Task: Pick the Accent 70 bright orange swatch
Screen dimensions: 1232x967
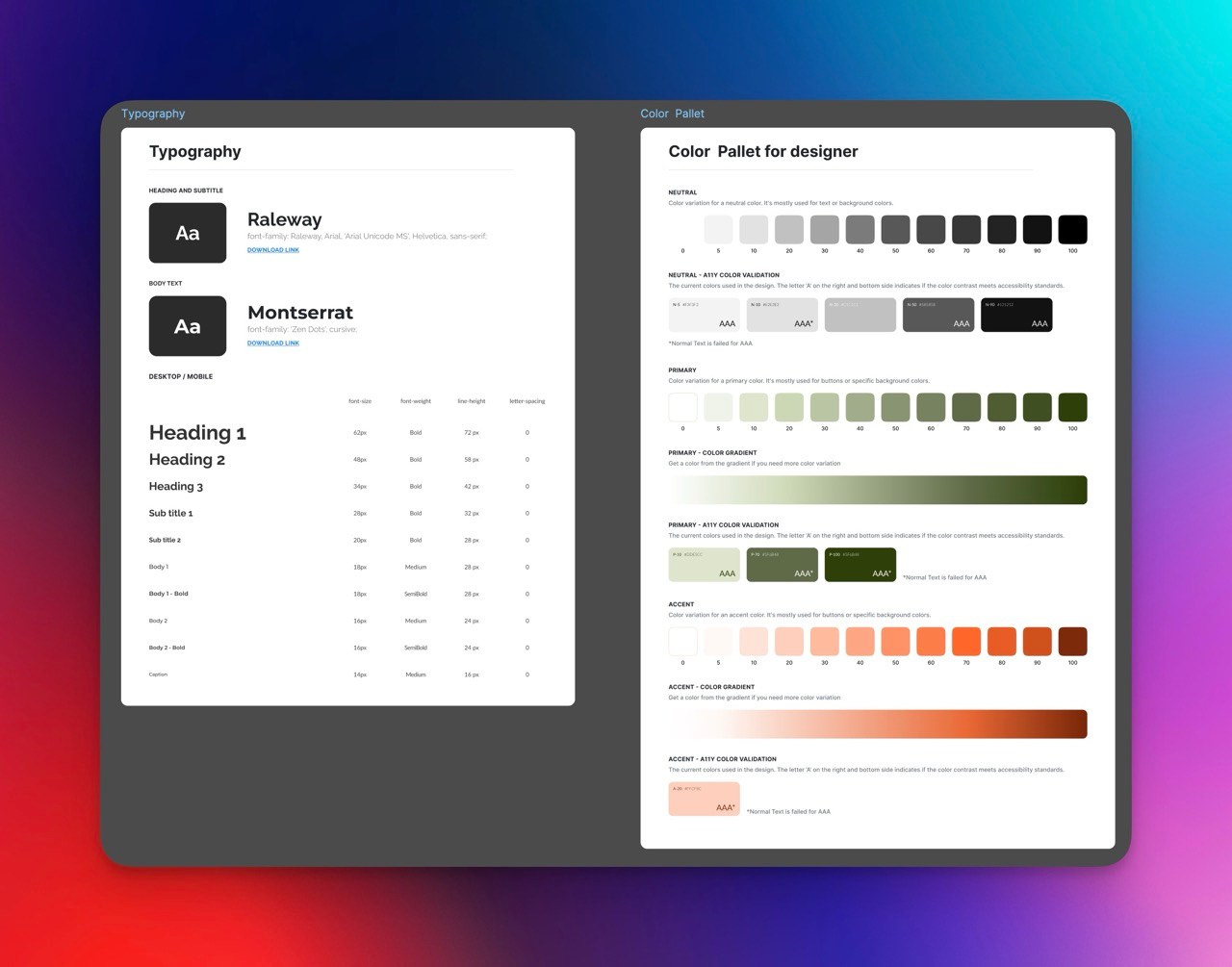Action: pyautogui.click(x=966, y=641)
